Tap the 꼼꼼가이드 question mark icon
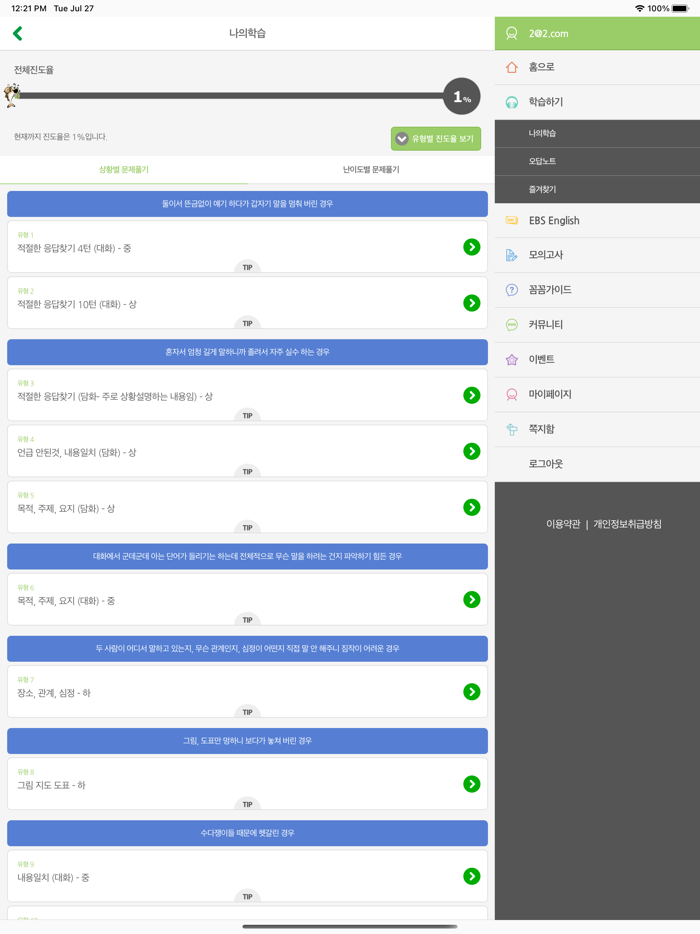 point(511,289)
